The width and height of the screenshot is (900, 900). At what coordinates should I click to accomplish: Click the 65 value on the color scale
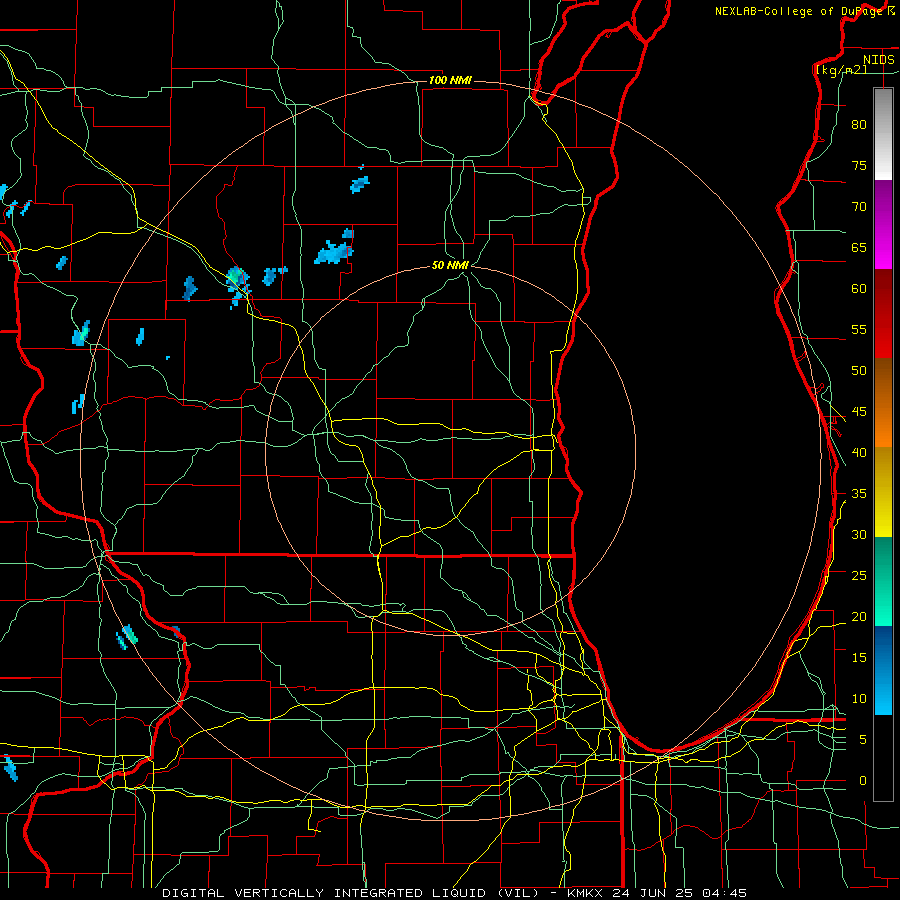(859, 248)
